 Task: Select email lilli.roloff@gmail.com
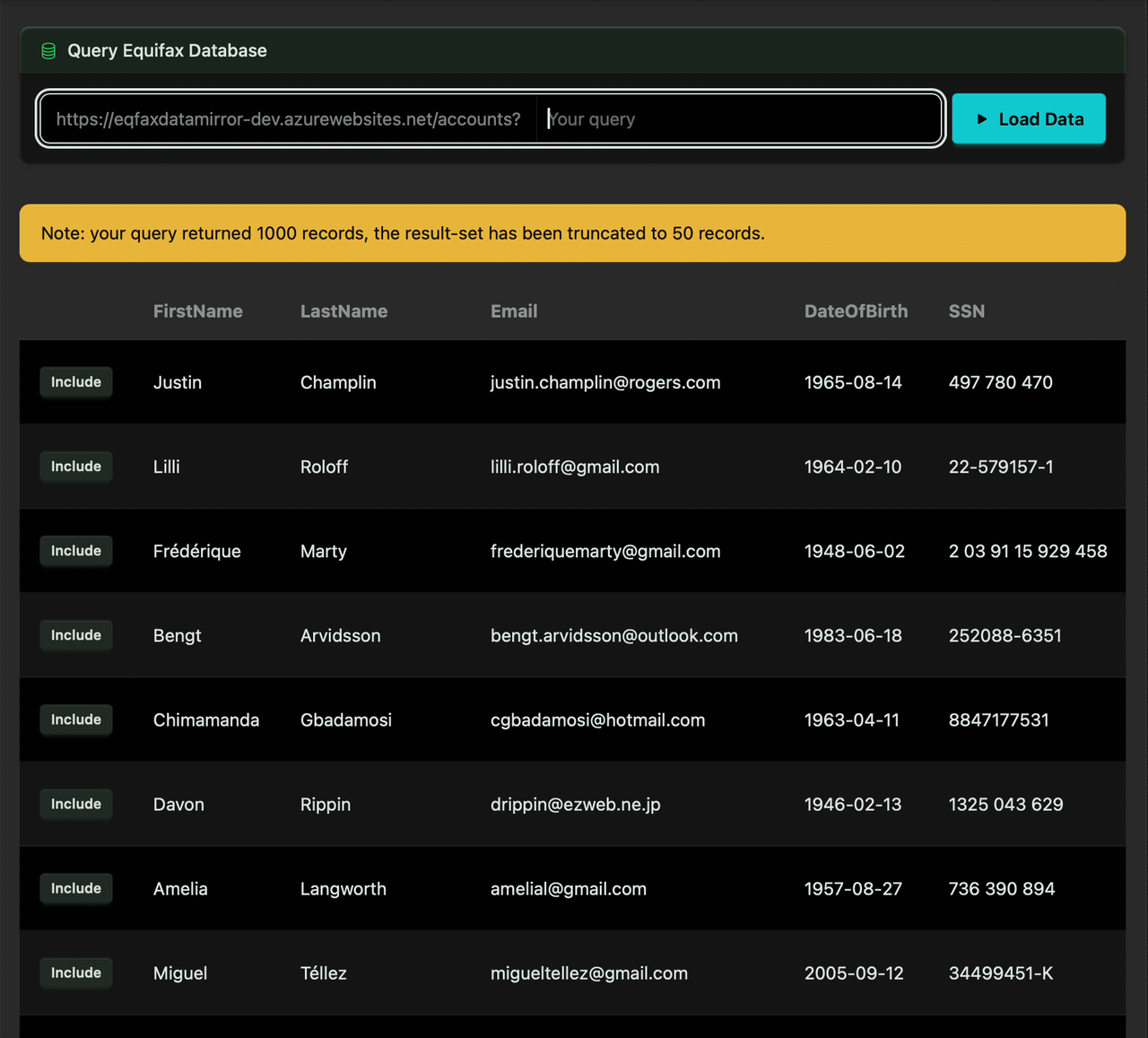(575, 467)
